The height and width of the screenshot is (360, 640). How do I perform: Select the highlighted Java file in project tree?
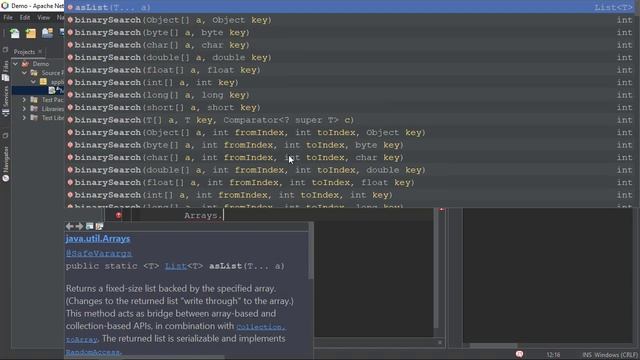coord(38,91)
